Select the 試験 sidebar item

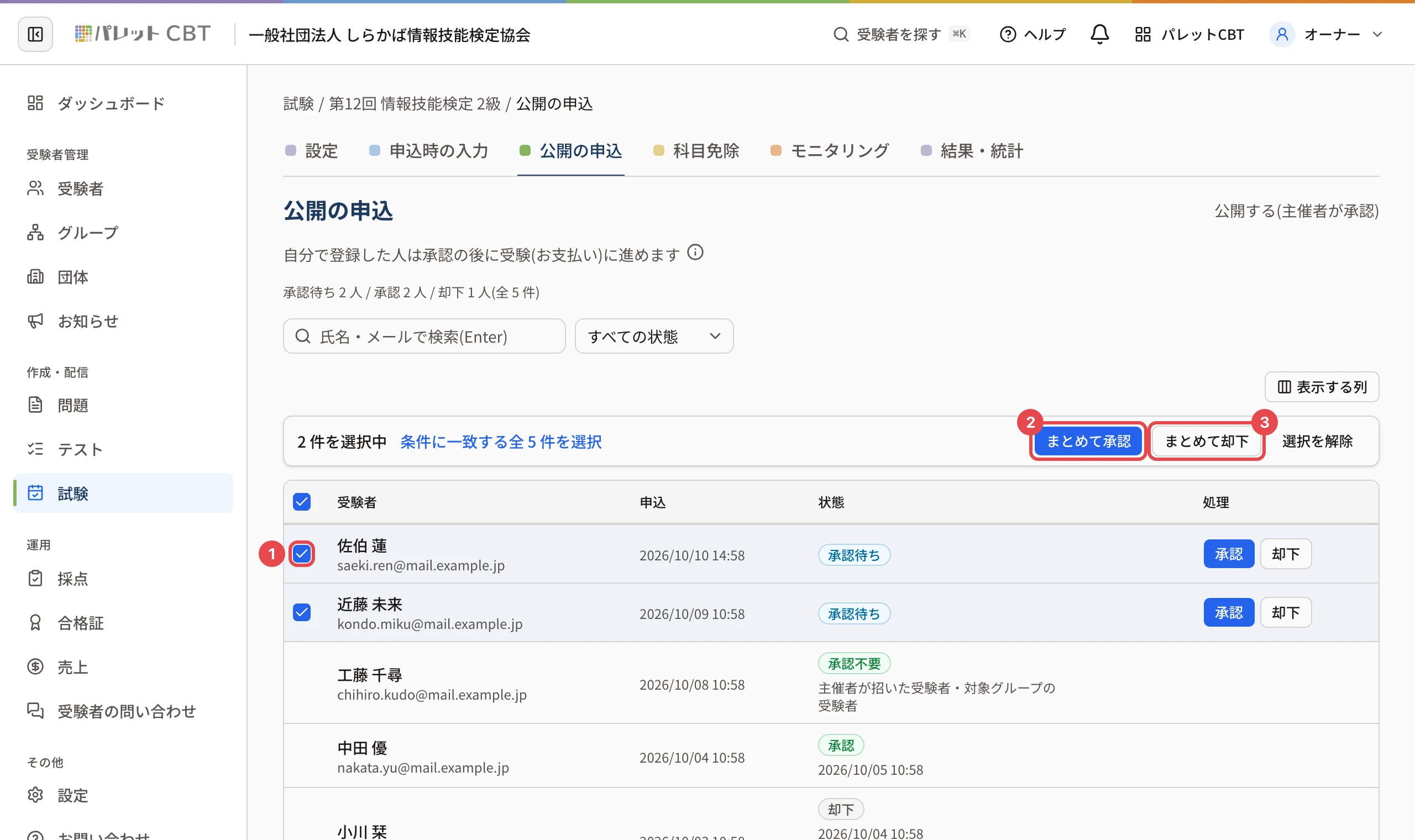click(x=123, y=493)
